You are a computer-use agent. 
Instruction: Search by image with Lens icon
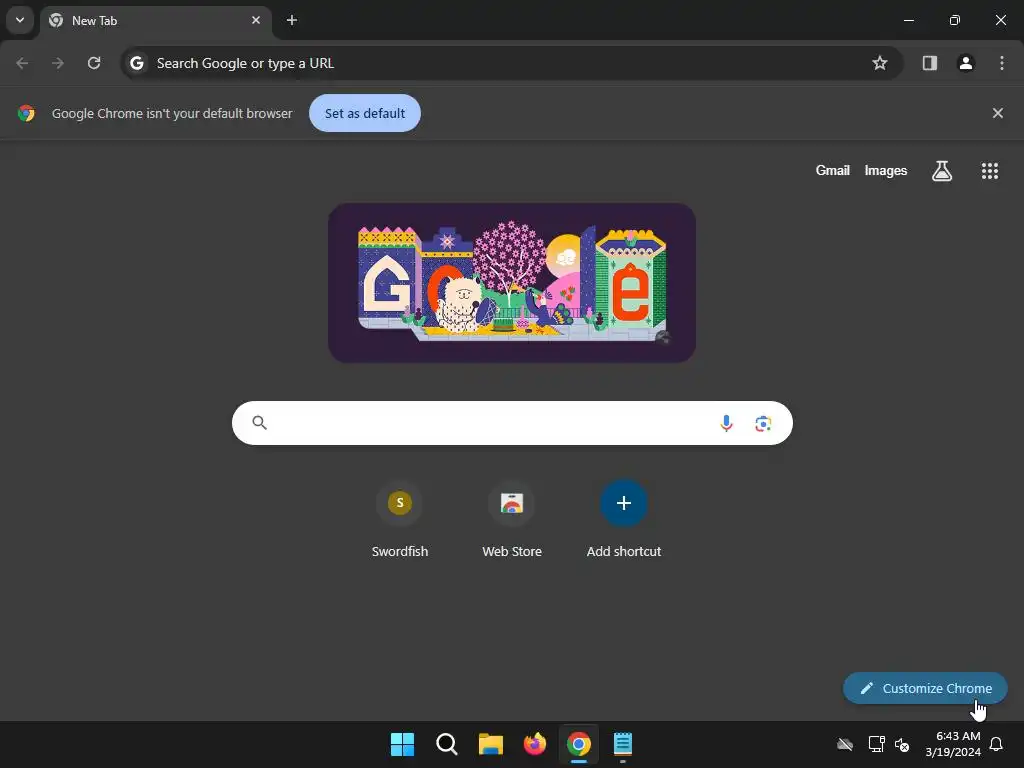coord(763,423)
